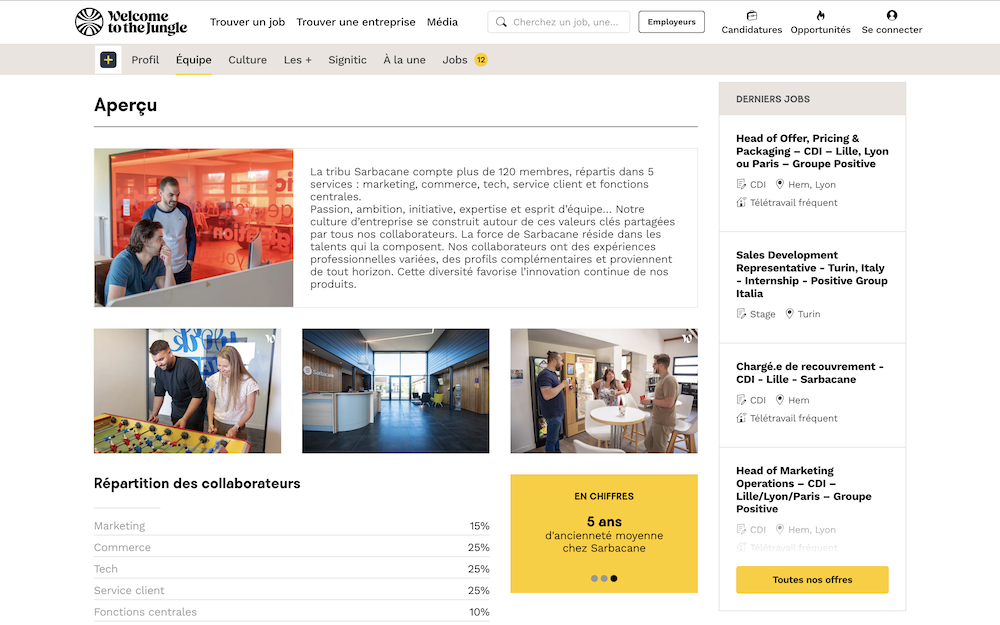Click the yellow plus company logo
The width and height of the screenshot is (1000, 625).
pos(108,60)
